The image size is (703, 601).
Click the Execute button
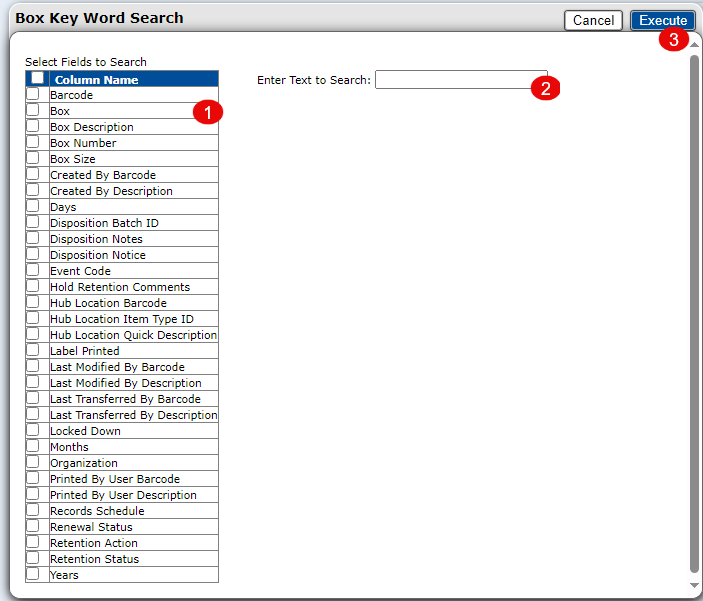coord(662,20)
